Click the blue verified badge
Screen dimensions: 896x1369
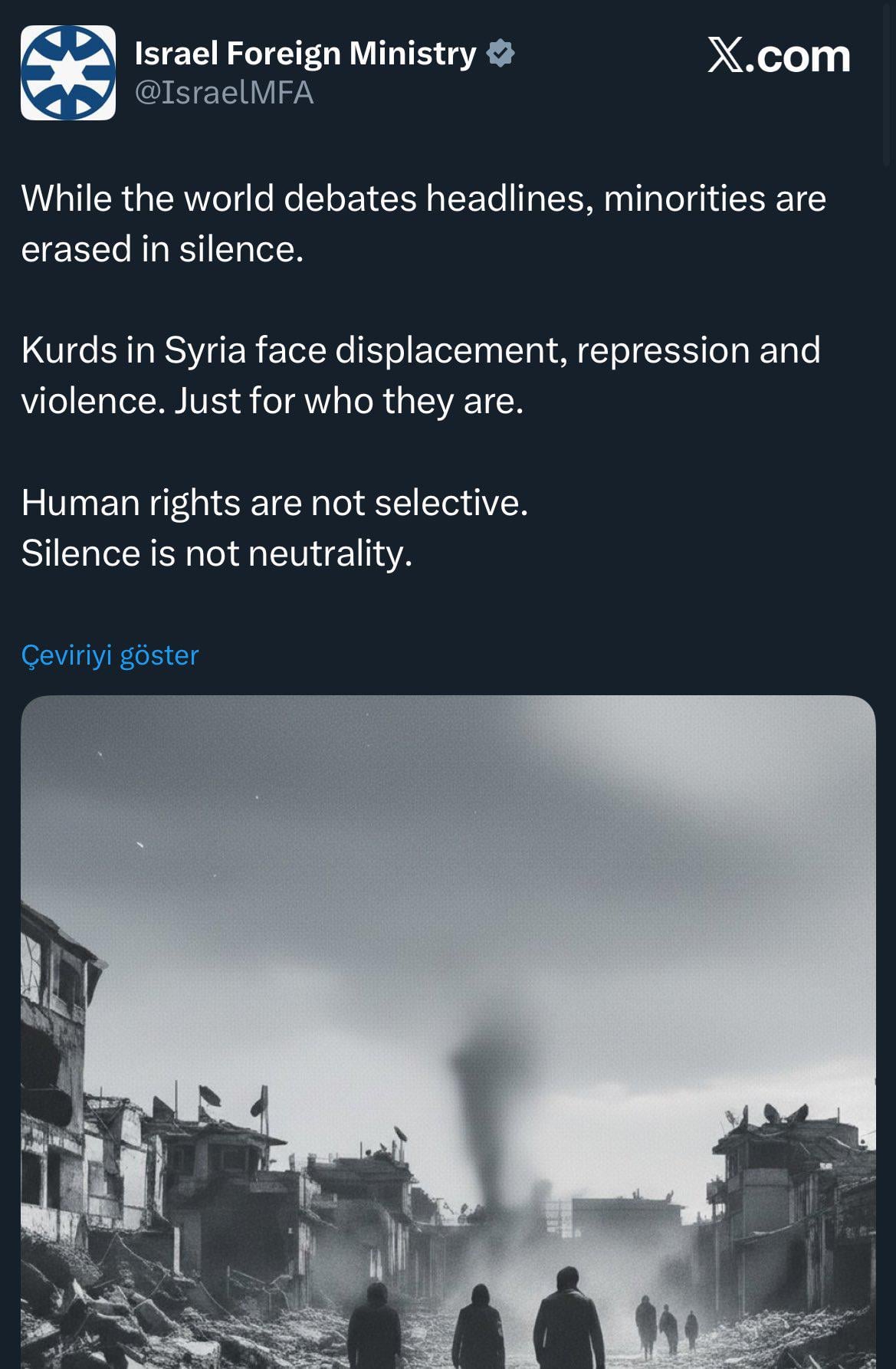pos(501,54)
